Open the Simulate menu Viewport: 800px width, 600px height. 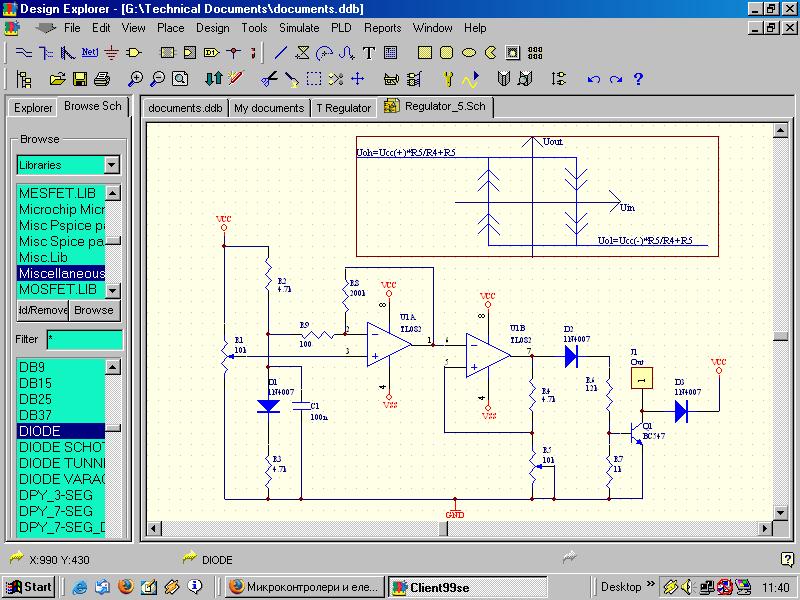point(299,28)
